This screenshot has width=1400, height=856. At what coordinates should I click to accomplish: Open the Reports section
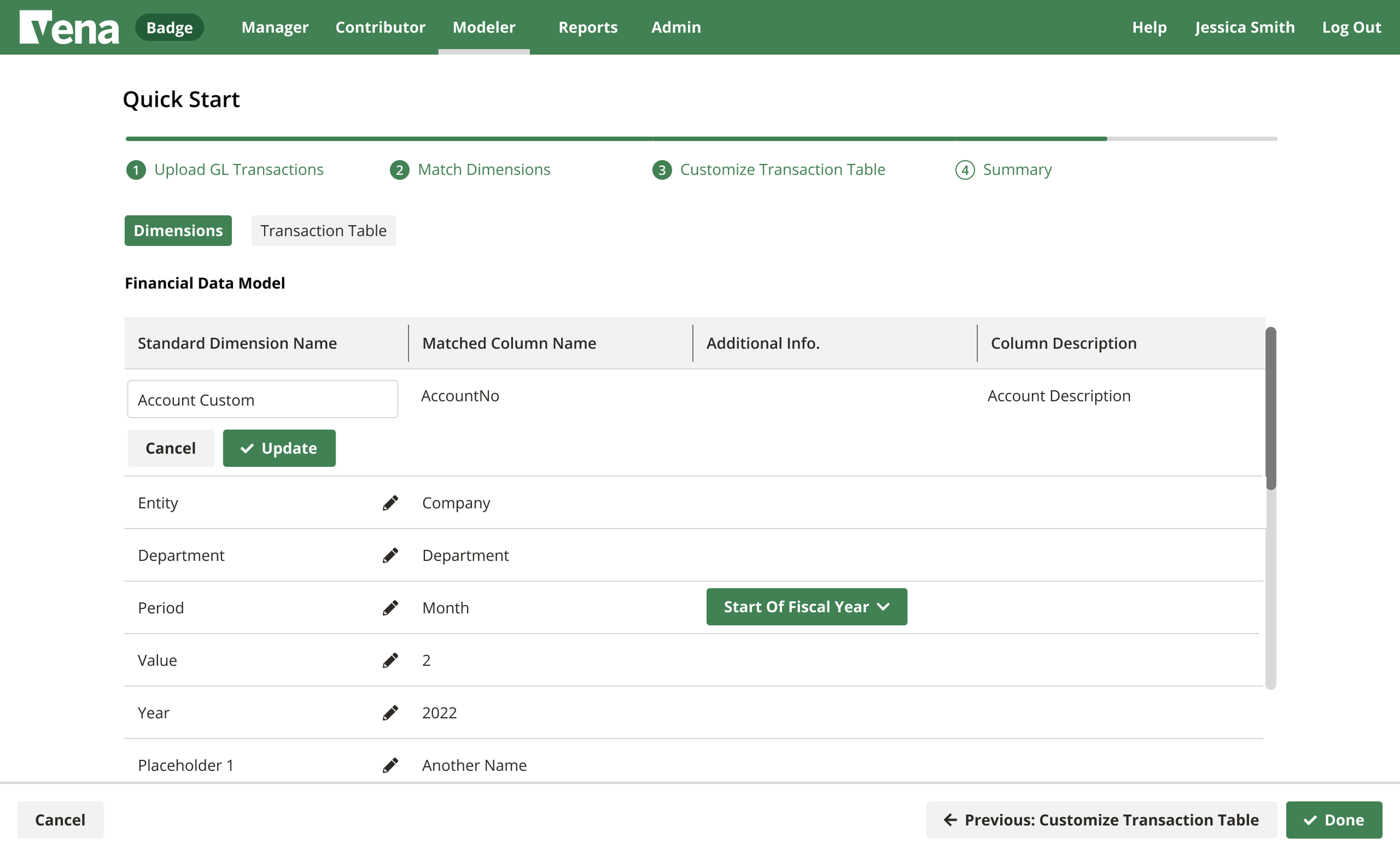pyautogui.click(x=588, y=27)
